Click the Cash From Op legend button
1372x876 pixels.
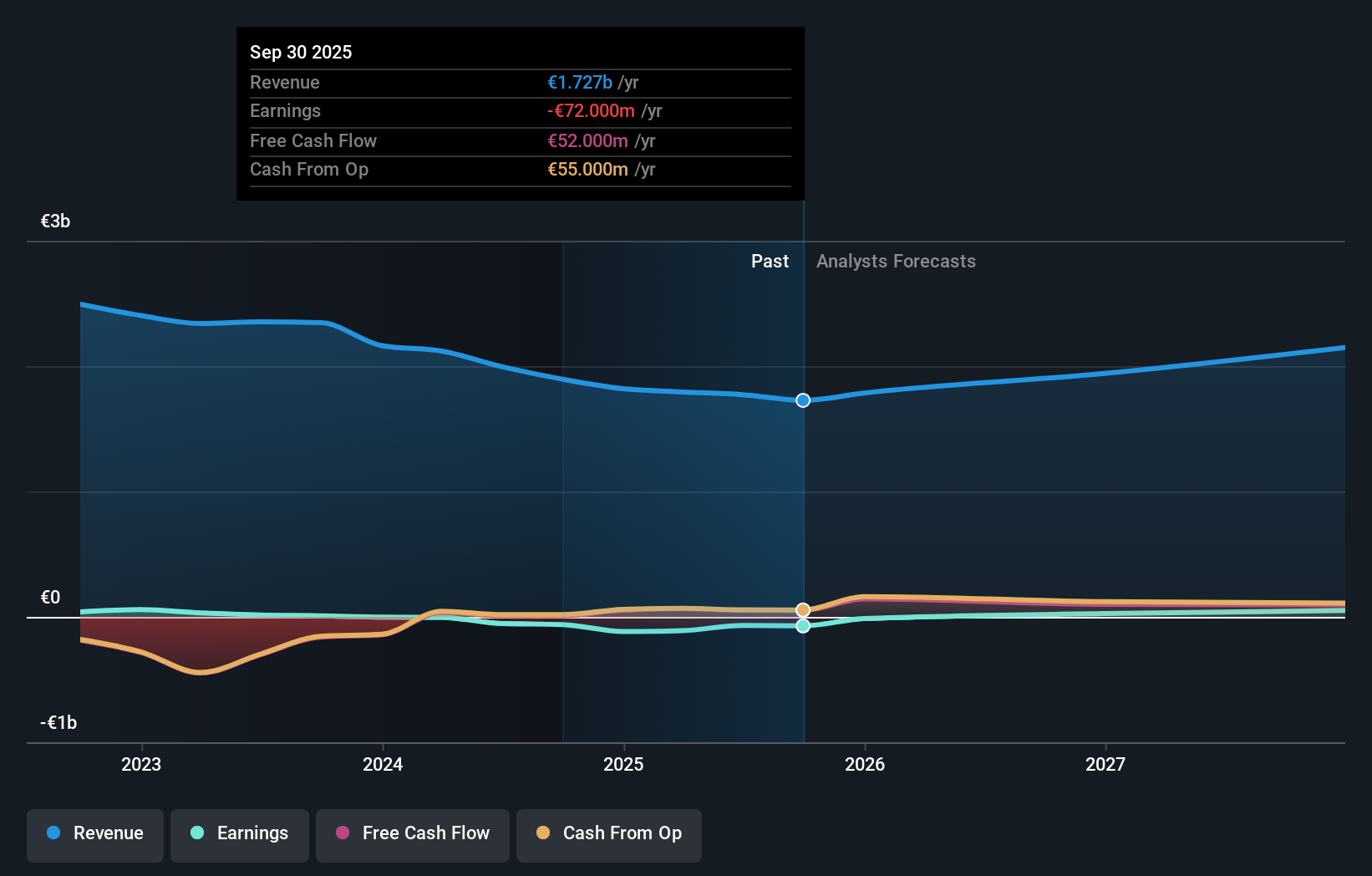pyautogui.click(x=608, y=833)
